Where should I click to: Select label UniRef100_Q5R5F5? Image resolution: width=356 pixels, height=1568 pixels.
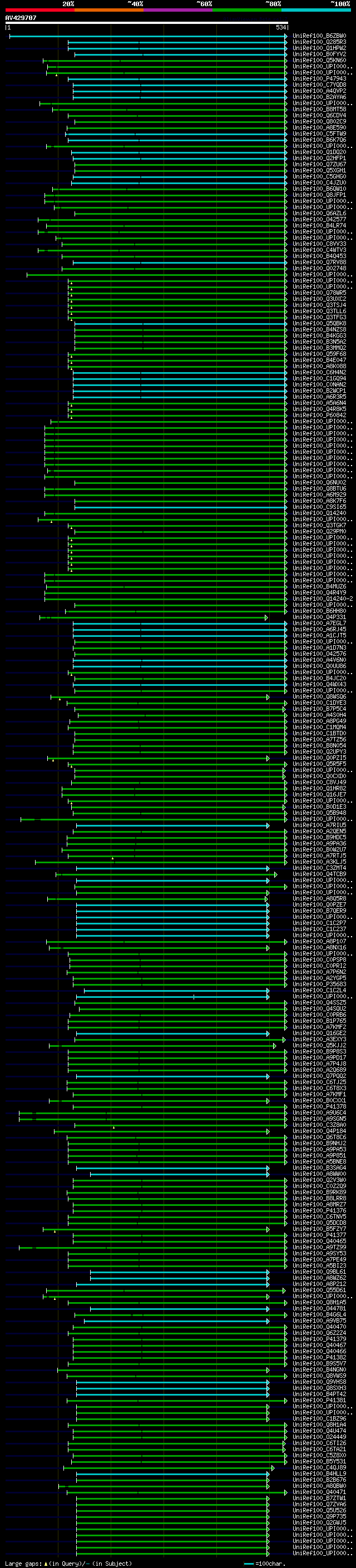click(x=319, y=764)
